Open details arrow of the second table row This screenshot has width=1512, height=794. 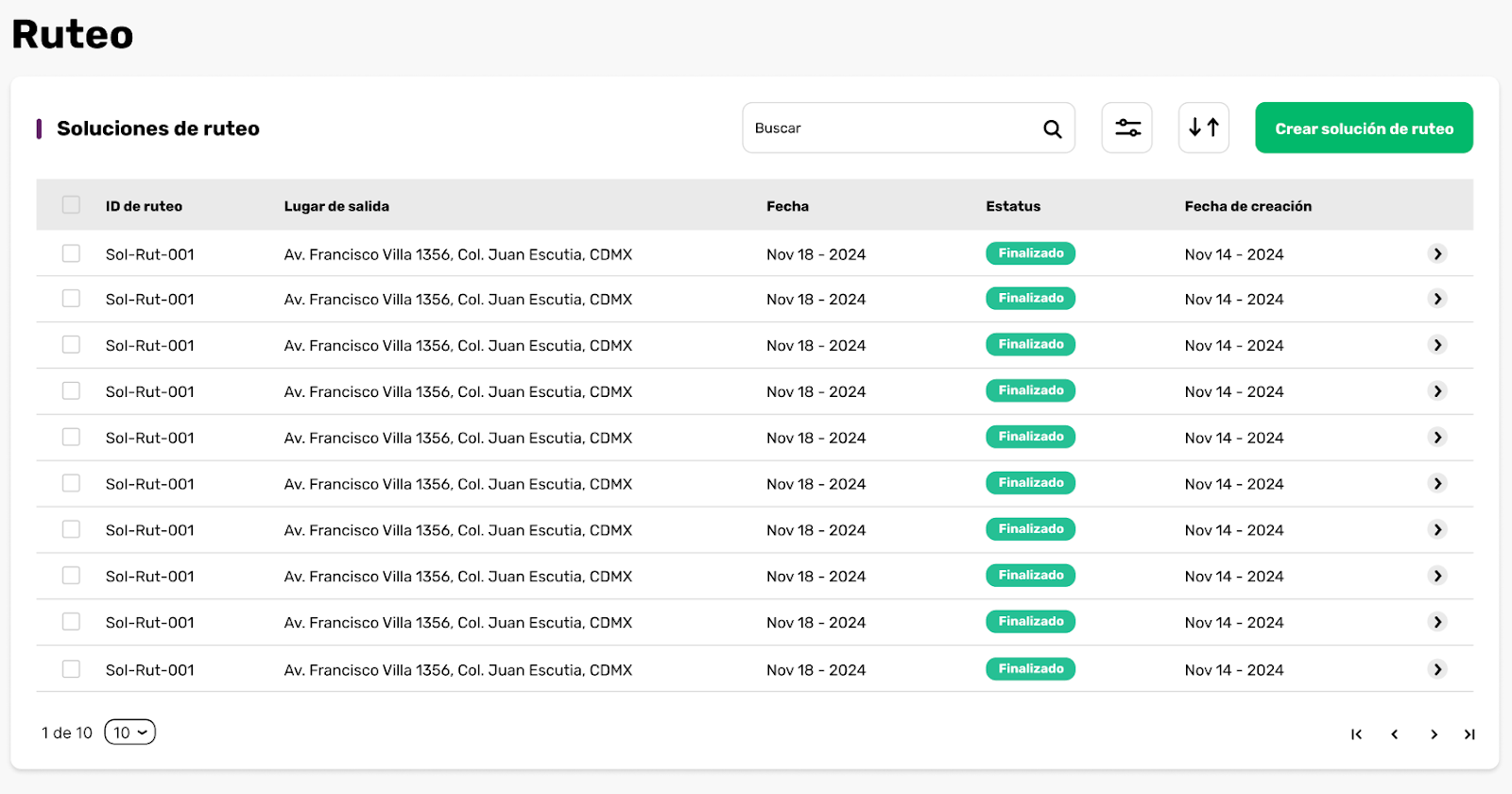(x=1437, y=299)
